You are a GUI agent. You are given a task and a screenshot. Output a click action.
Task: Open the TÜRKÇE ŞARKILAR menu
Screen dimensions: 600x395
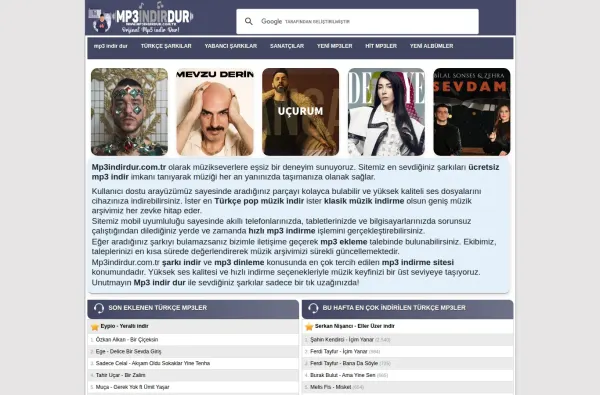(x=166, y=46)
